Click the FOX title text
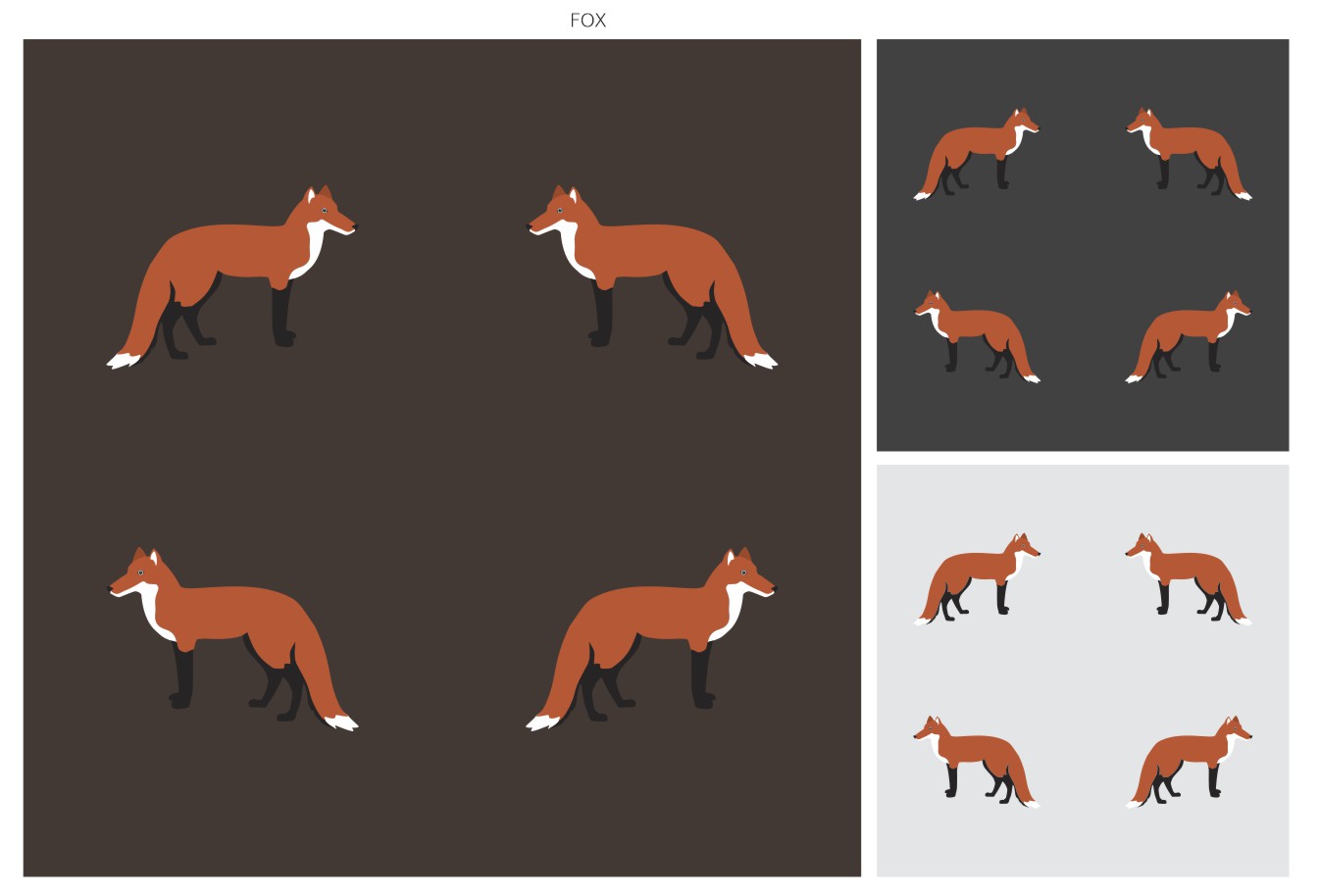 click(587, 20)
